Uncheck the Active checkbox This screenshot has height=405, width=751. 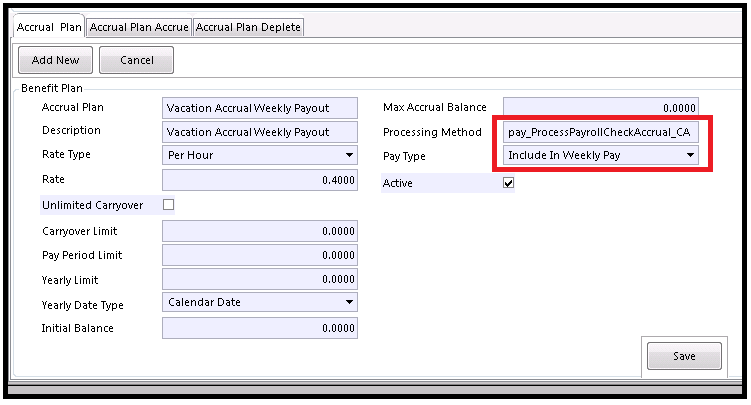coord(508,183)
